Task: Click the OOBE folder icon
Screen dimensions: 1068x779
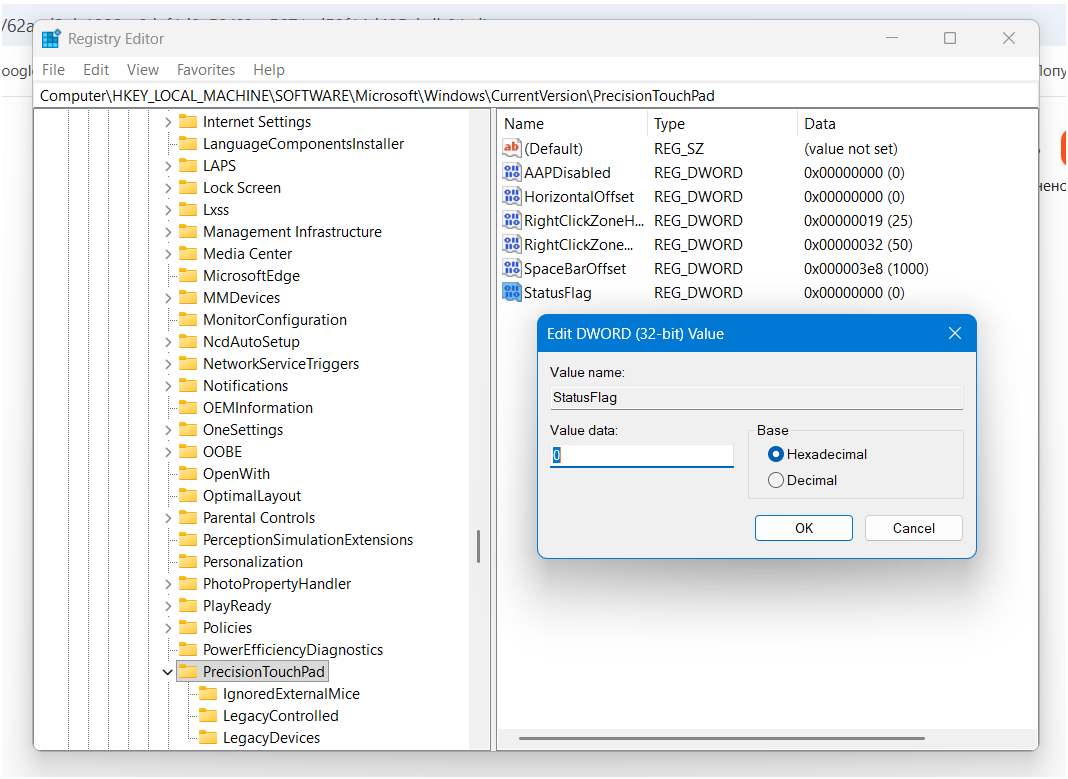Action: (x=188, y=451)
